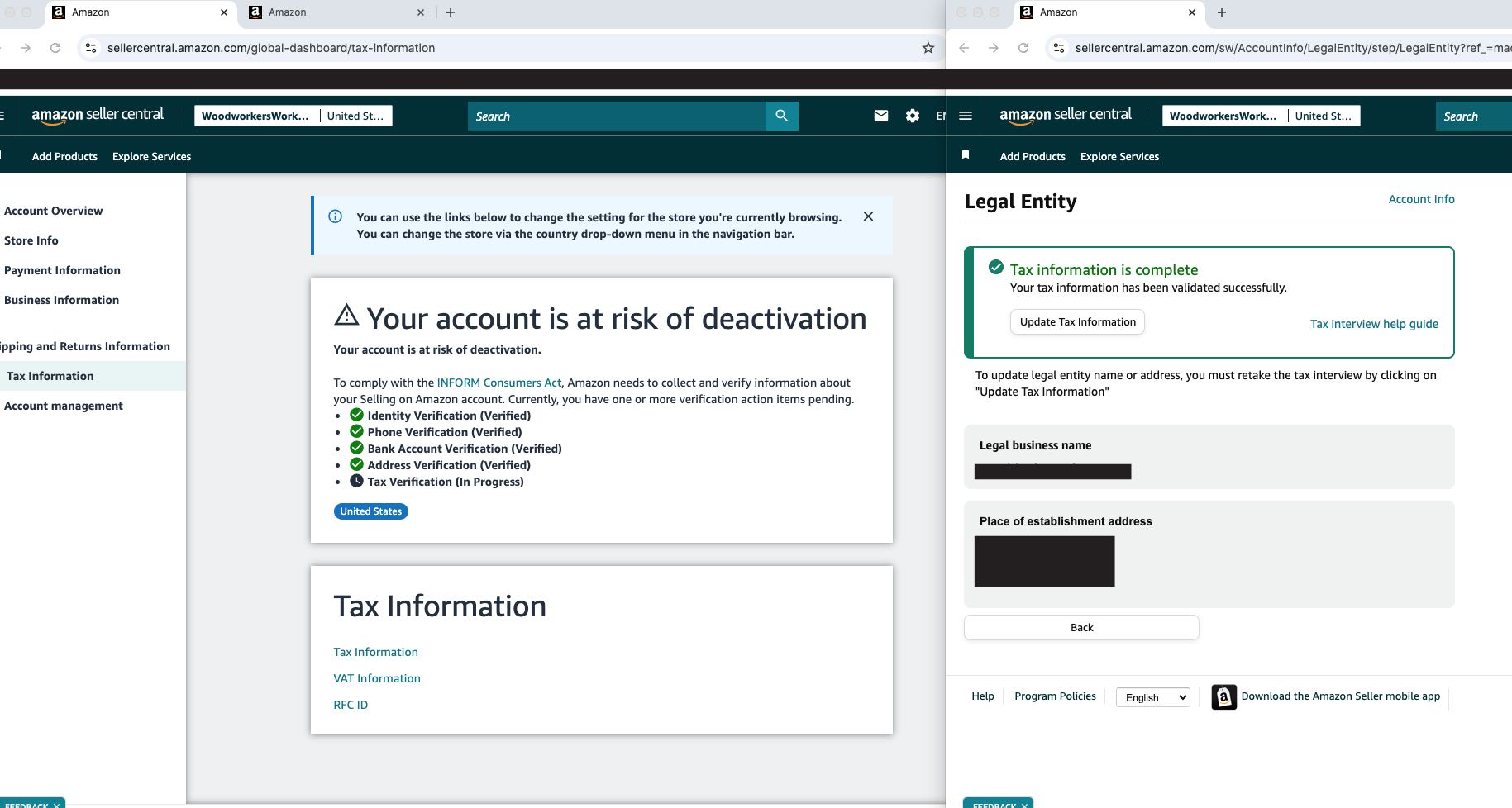This screenshot has height=808, width=1512.
Task: Open United States country selector in left window
Action: tap(355, 116)
